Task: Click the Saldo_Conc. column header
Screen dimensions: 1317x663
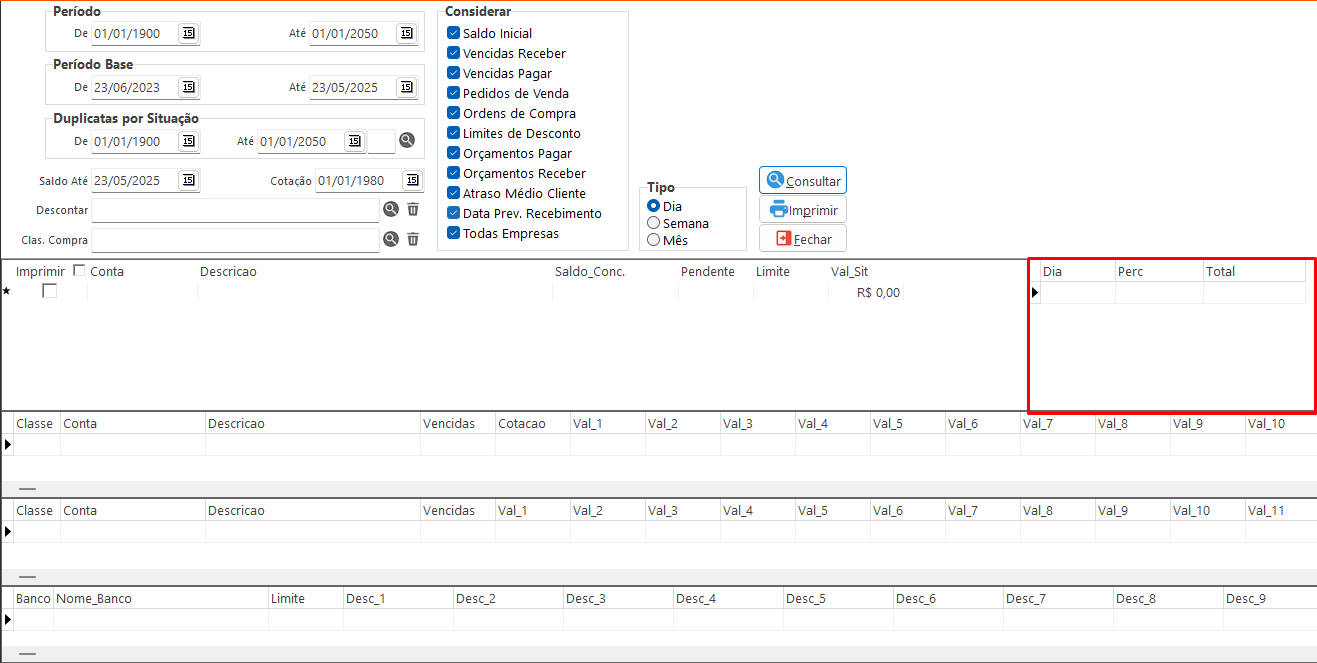Action: 589,272
